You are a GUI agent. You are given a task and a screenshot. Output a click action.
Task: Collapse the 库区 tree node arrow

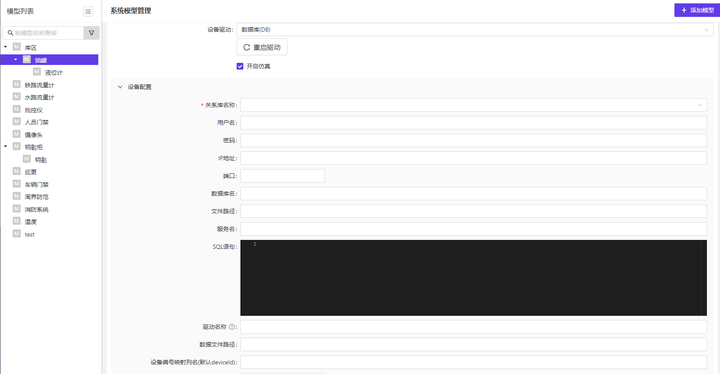coord(6,47)
